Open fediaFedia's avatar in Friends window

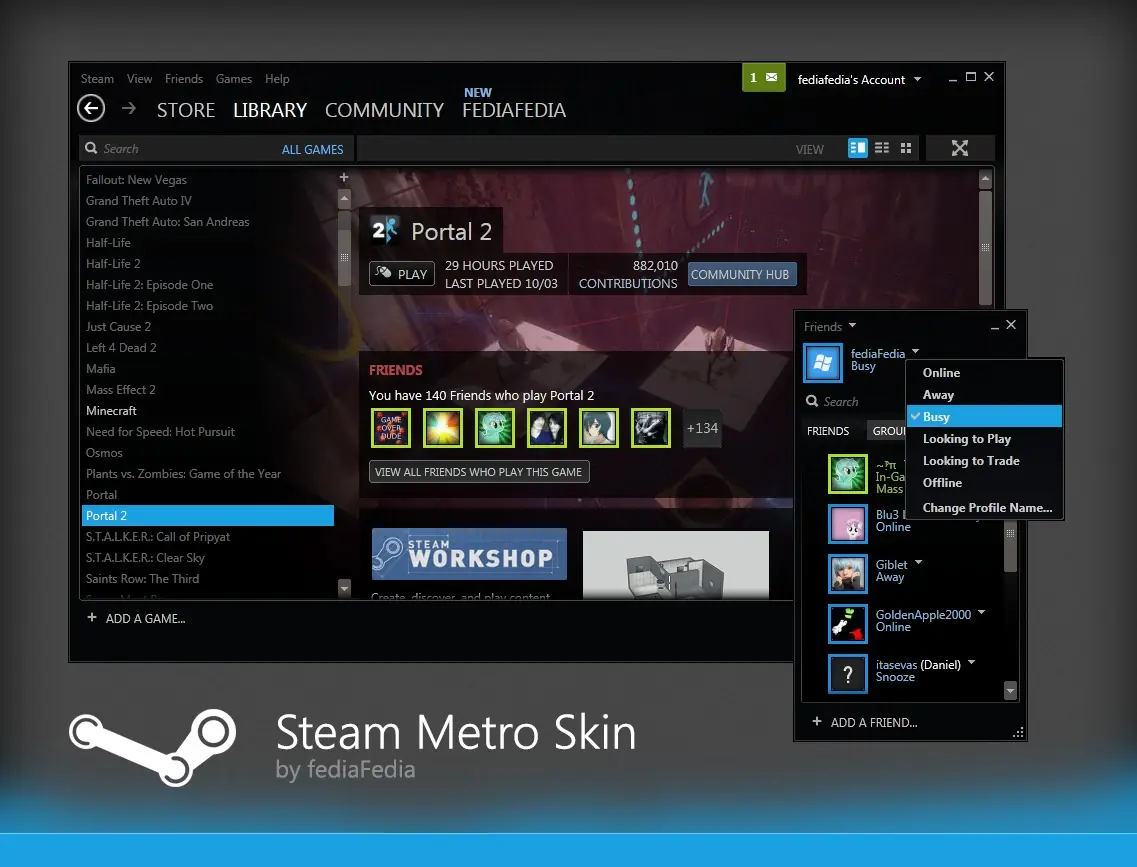(x=823, y=362)
